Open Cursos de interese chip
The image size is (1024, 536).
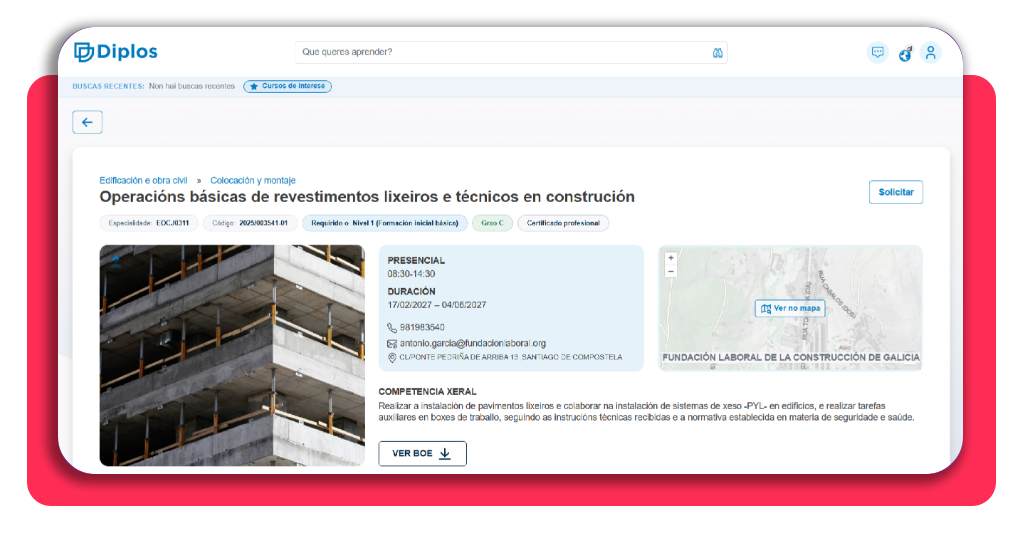click(287, 86)
